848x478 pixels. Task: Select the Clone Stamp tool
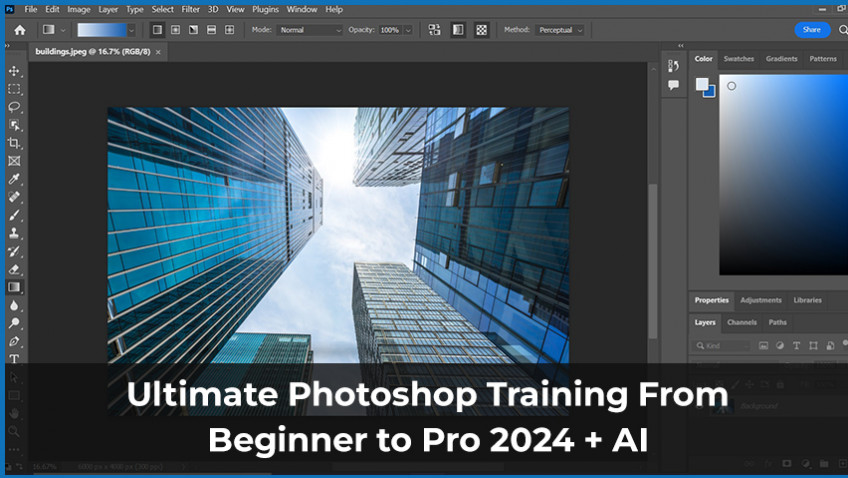(14, 233)
